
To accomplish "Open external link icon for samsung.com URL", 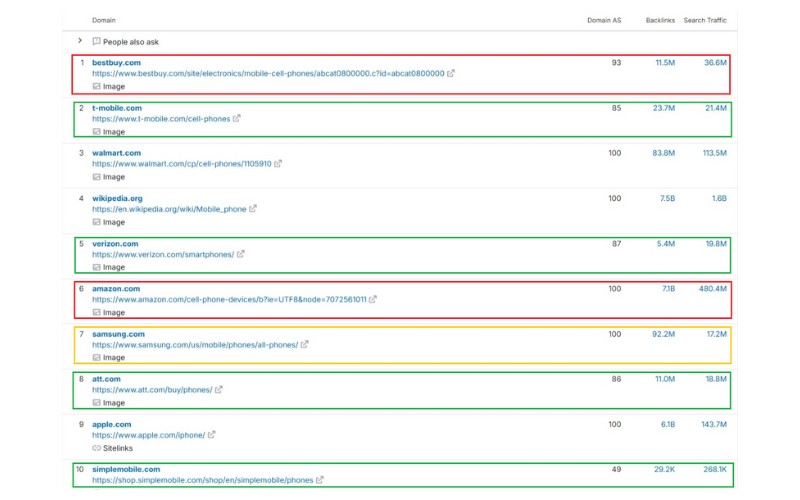I will [305, 344].
